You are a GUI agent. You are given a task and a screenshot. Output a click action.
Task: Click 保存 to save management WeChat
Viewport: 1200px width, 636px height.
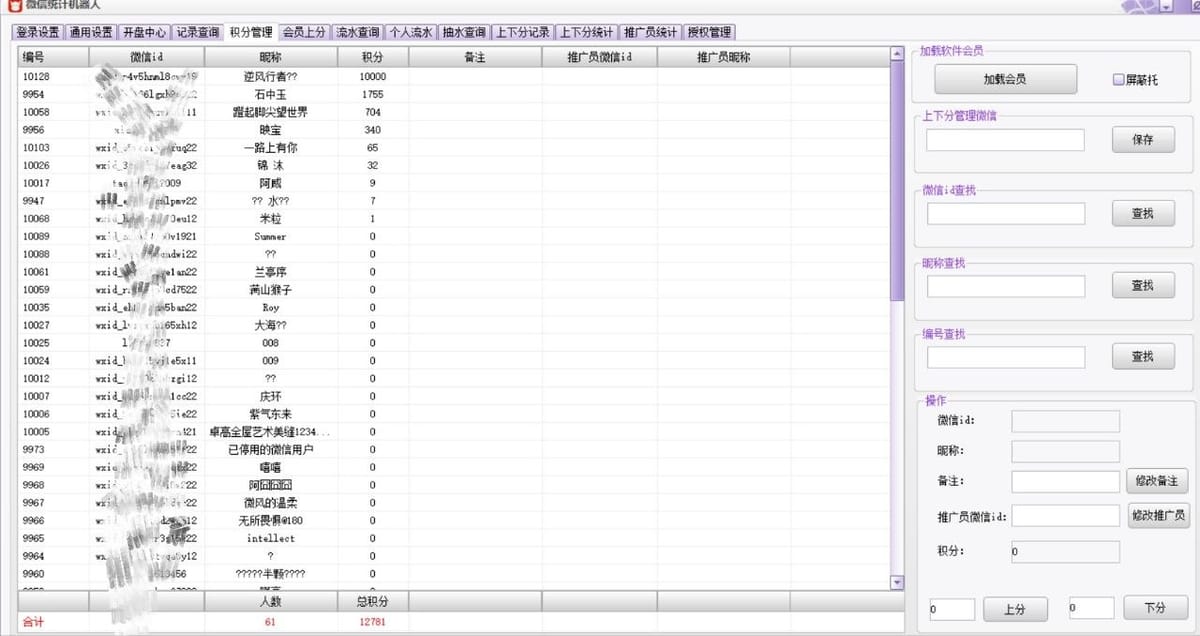[x=1143, y=140]
